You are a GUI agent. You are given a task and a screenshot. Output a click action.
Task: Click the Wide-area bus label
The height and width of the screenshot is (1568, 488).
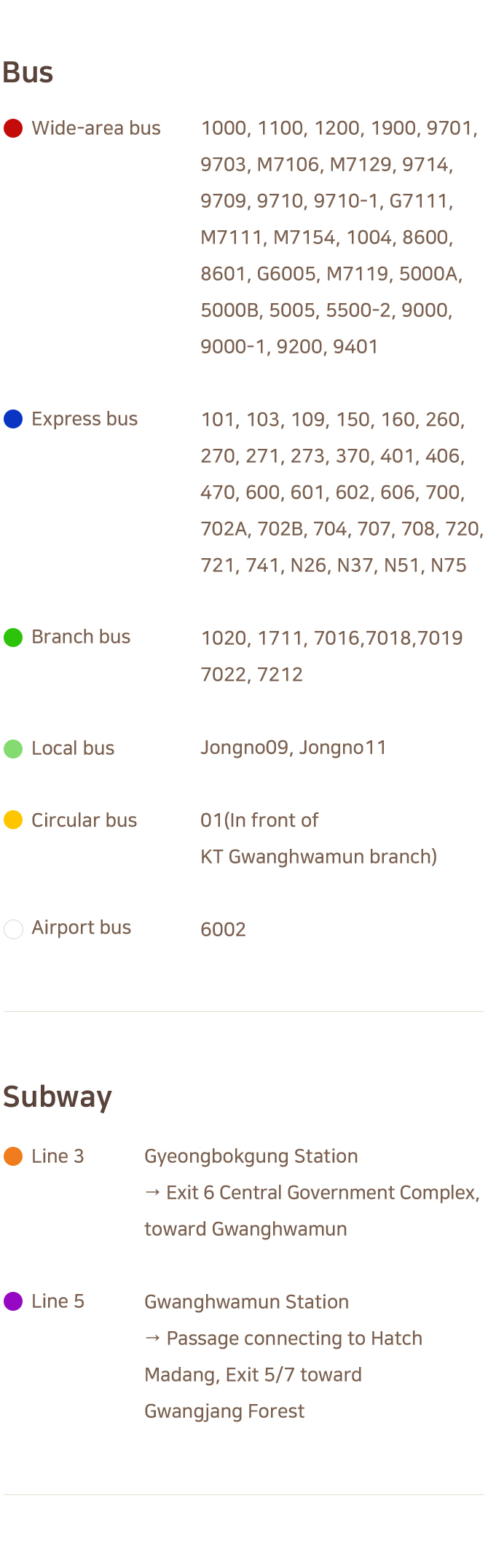pos(96,128)
